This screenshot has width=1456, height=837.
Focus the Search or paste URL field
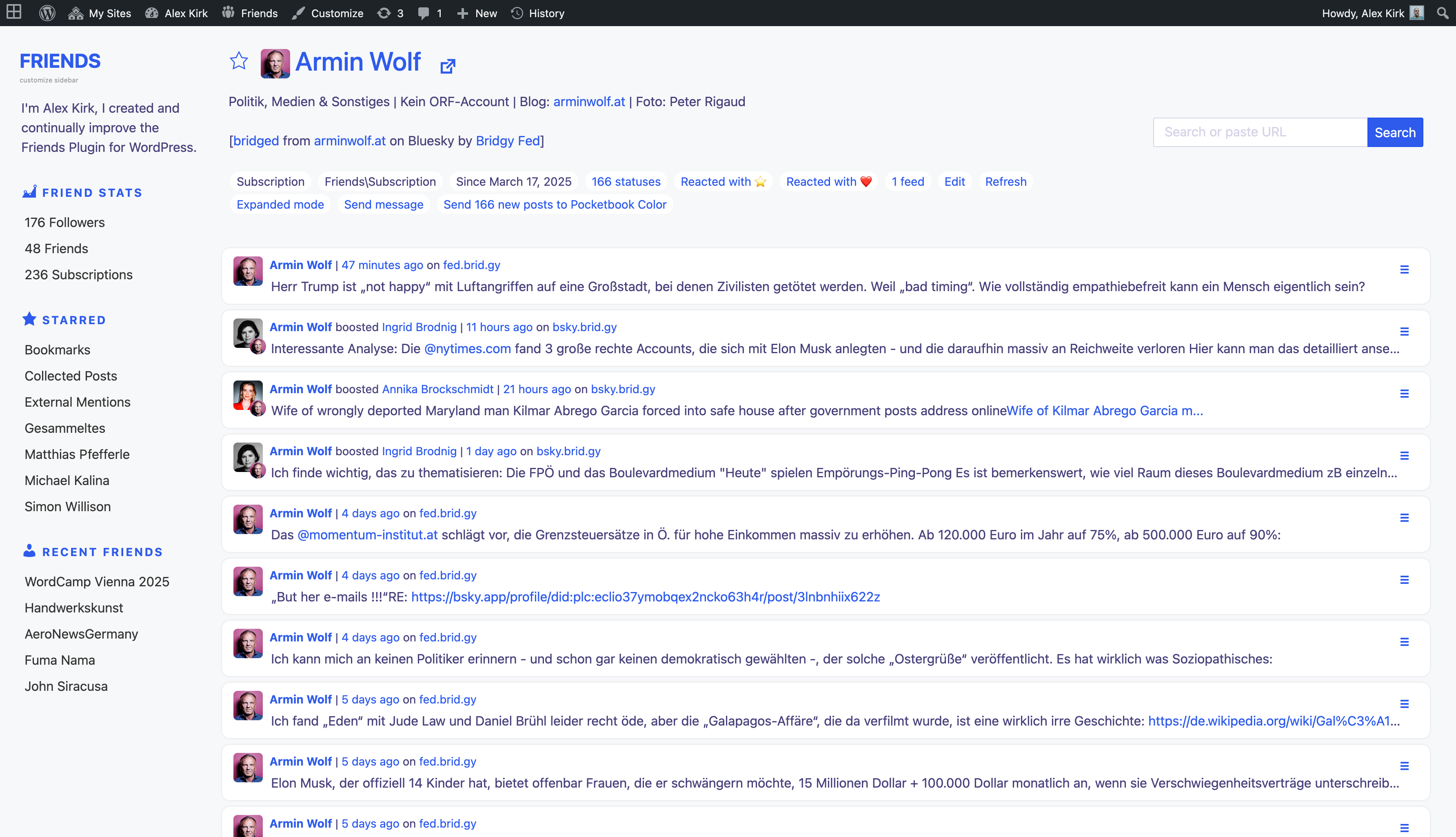(1260, 132)
